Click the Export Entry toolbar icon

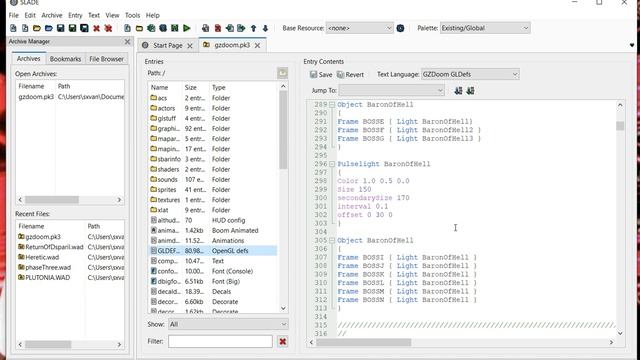241,28
